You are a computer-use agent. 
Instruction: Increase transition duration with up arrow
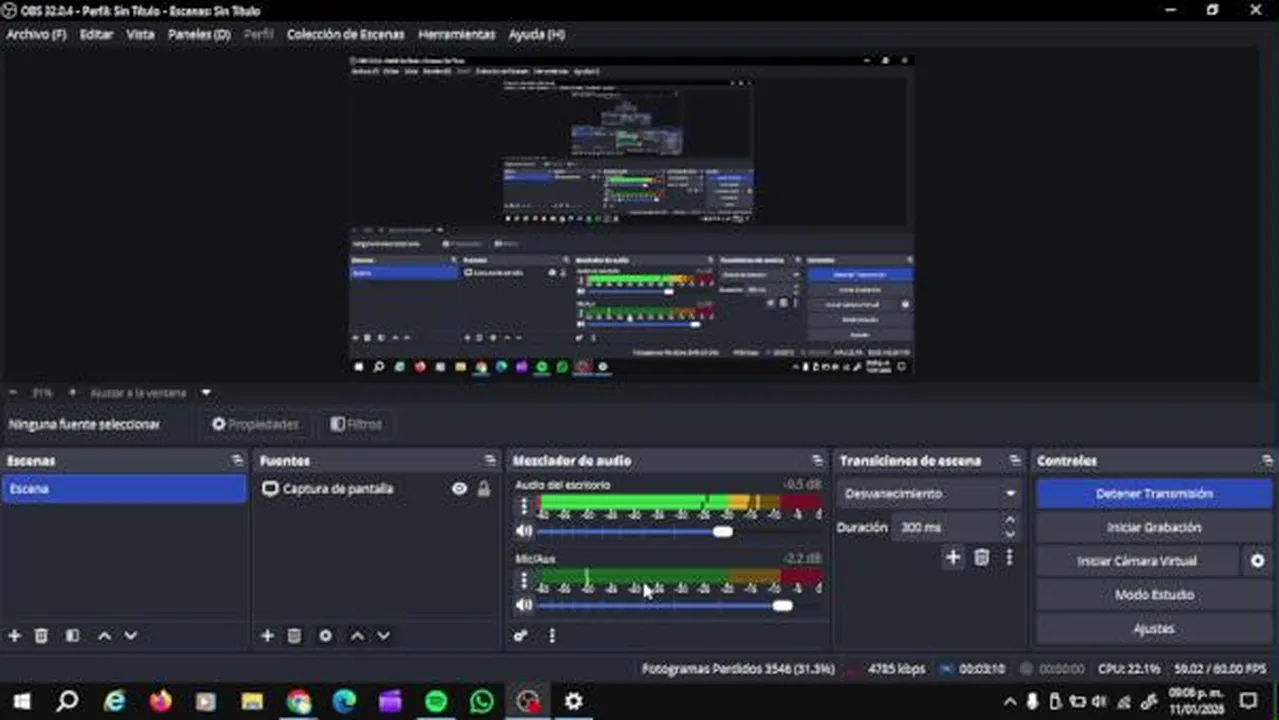click(x=1010, y=521)
